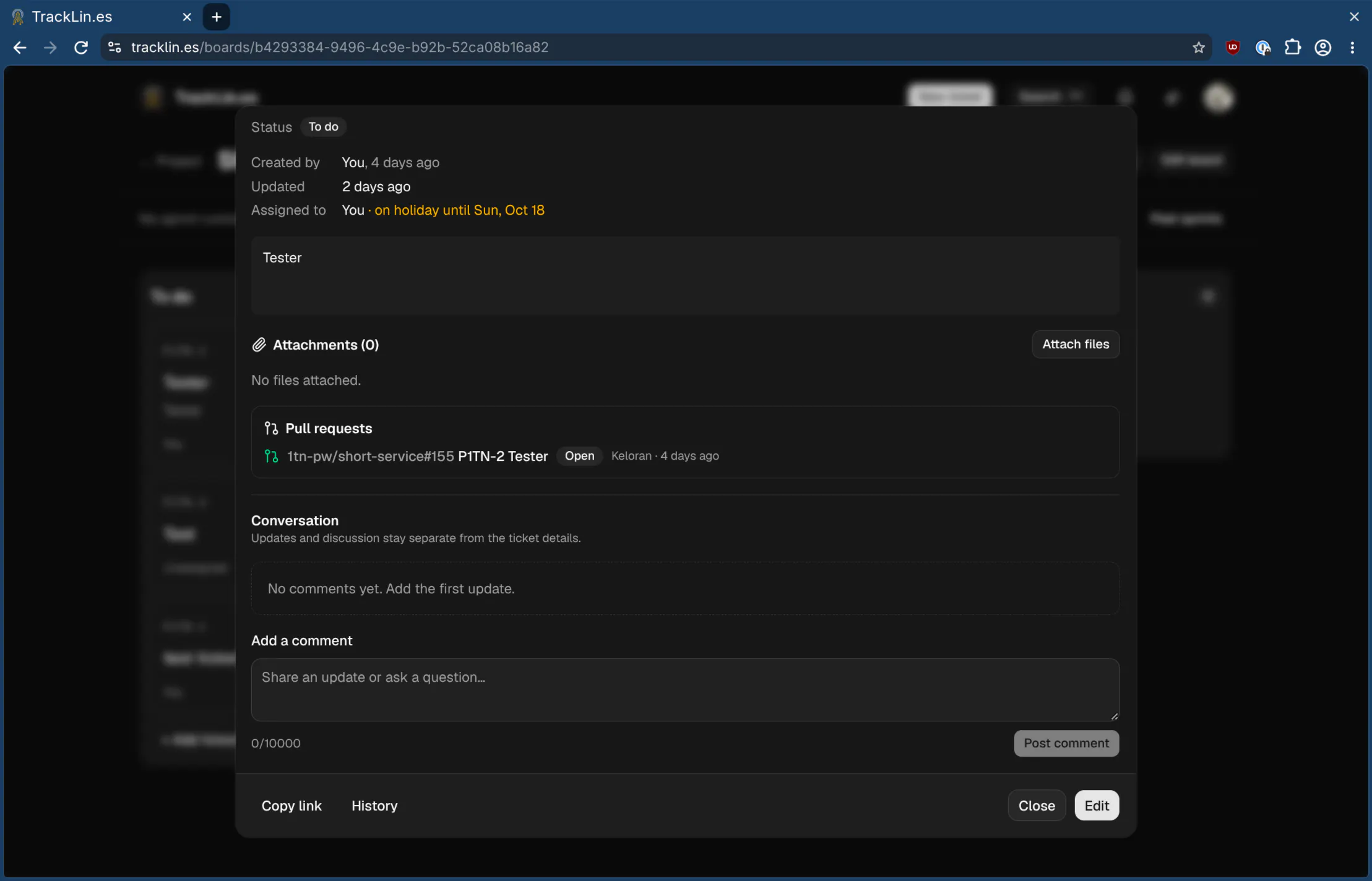Open site information icon in address bar
The image size is (1372, 881).
tap(114, 48)
